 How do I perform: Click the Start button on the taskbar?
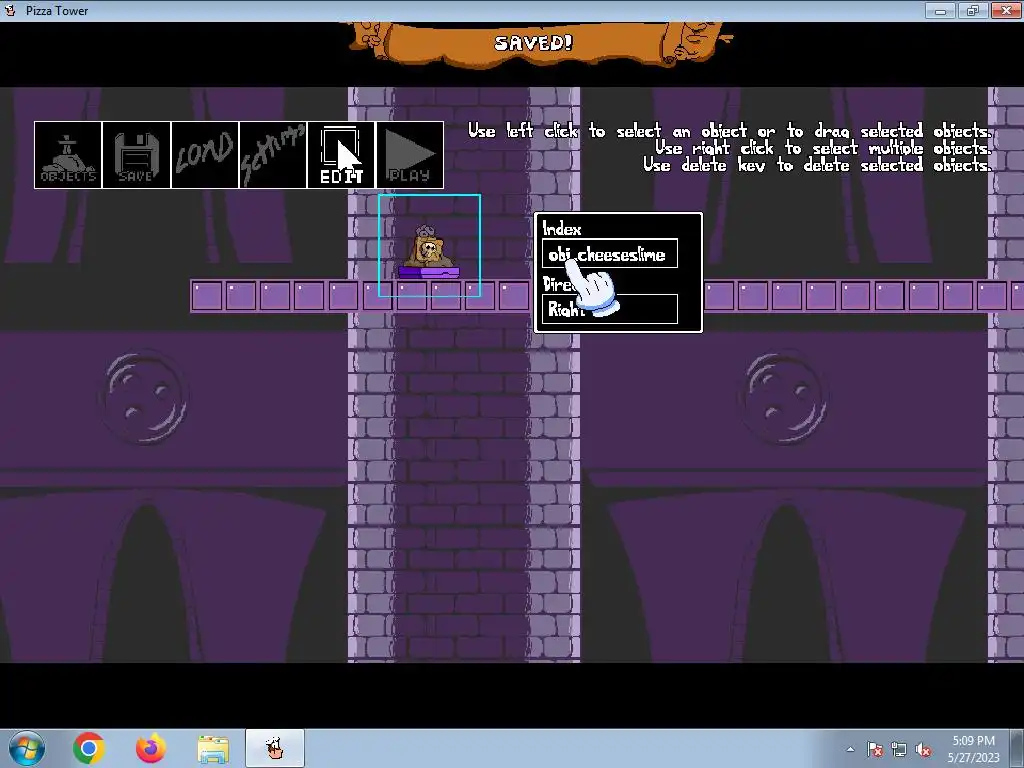click(27, 748)
